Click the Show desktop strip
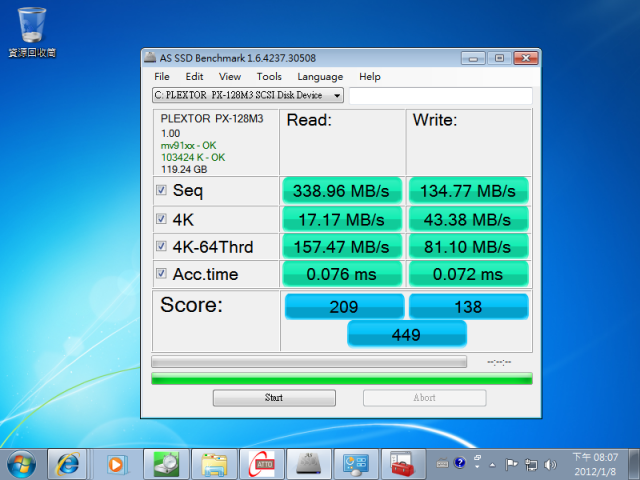Screen dimensions: 640x480 (x=634, y=464)
